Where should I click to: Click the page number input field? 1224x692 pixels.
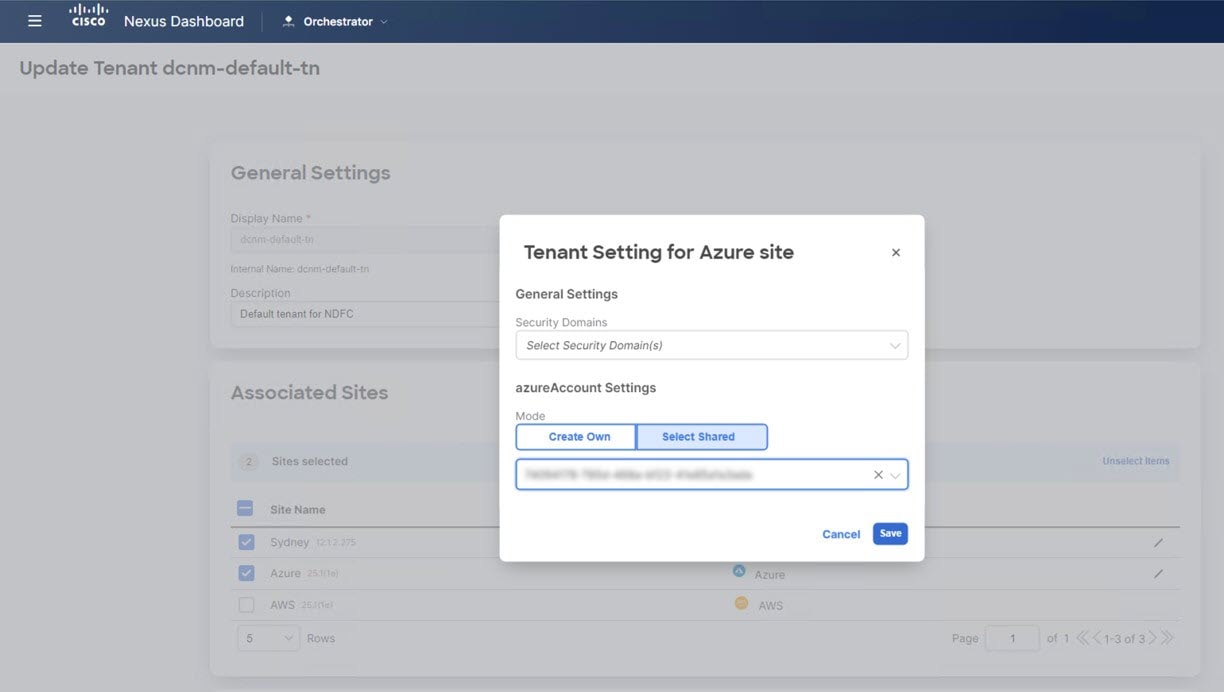coord(1012,638)
